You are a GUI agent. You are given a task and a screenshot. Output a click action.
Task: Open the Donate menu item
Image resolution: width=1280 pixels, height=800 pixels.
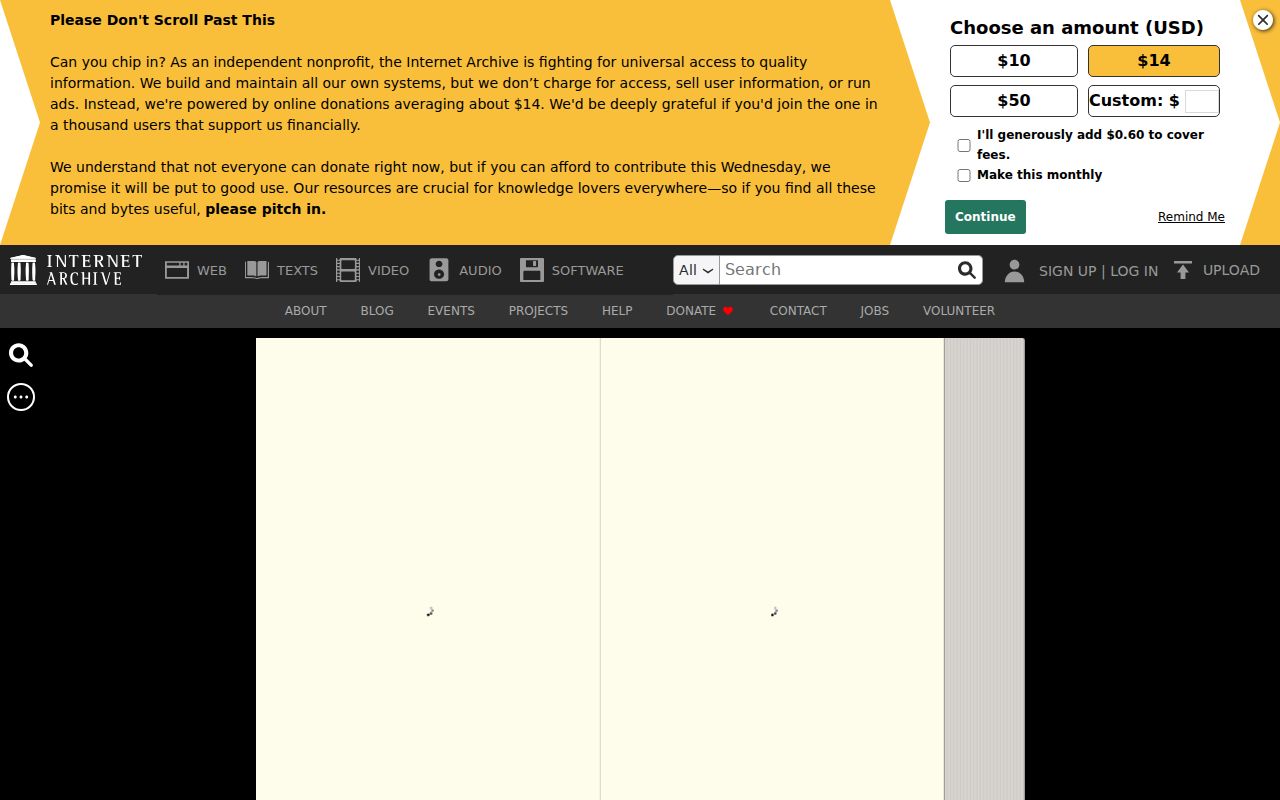(x=700, y=311)
